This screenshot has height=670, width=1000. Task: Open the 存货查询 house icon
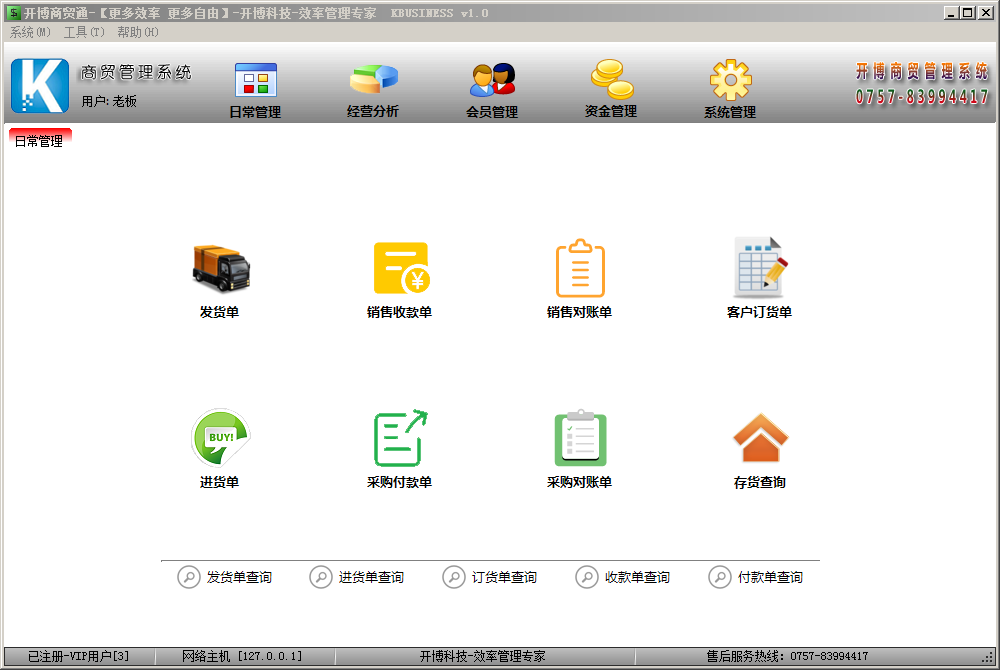(x=760, y=437)
